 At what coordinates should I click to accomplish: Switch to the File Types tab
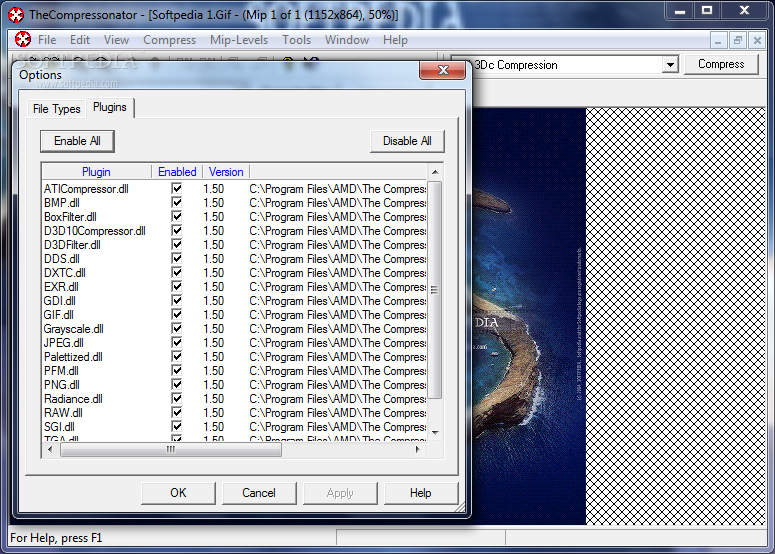click(x=56, y=109)
